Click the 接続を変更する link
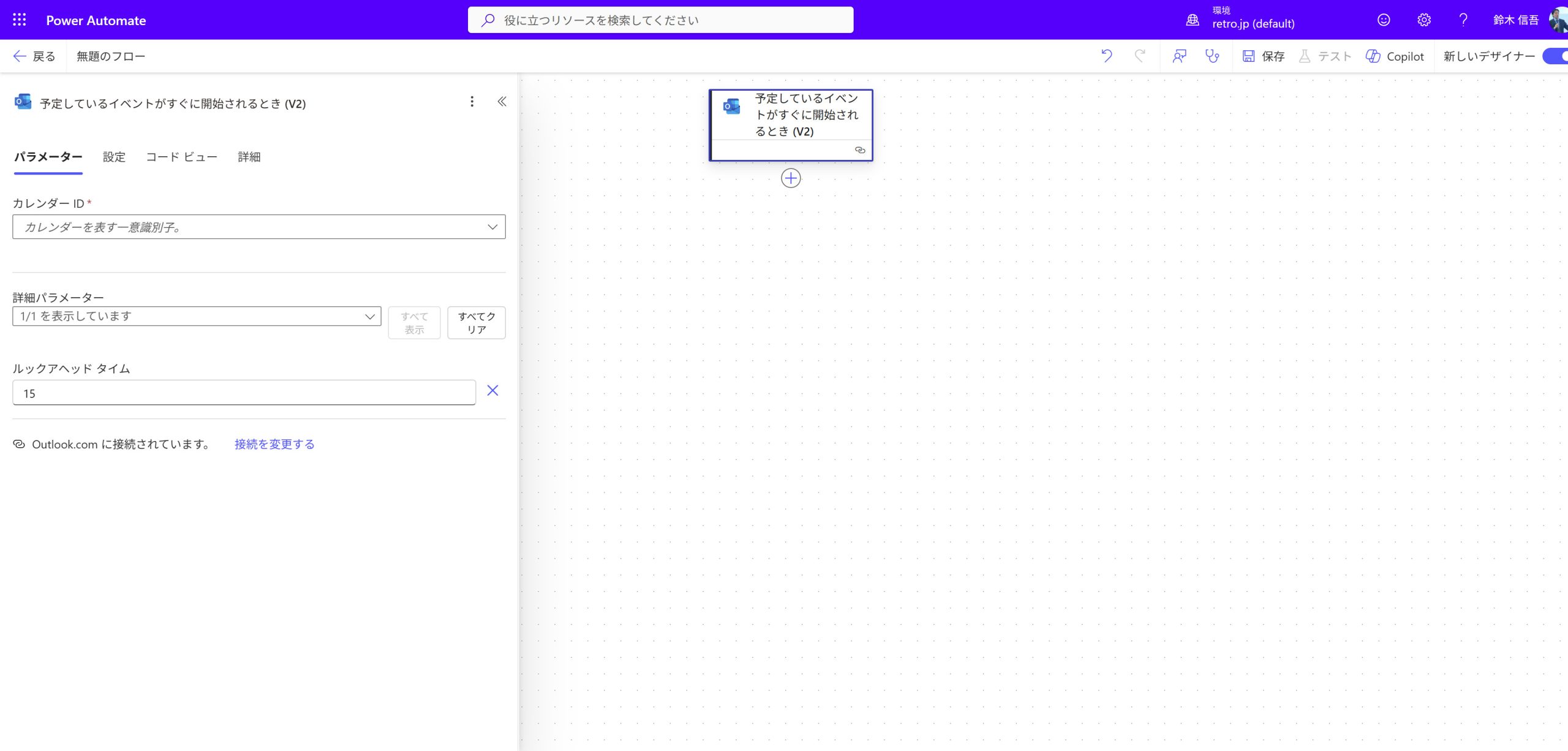Screen dimensions: 1568x751 click(274, 444)
